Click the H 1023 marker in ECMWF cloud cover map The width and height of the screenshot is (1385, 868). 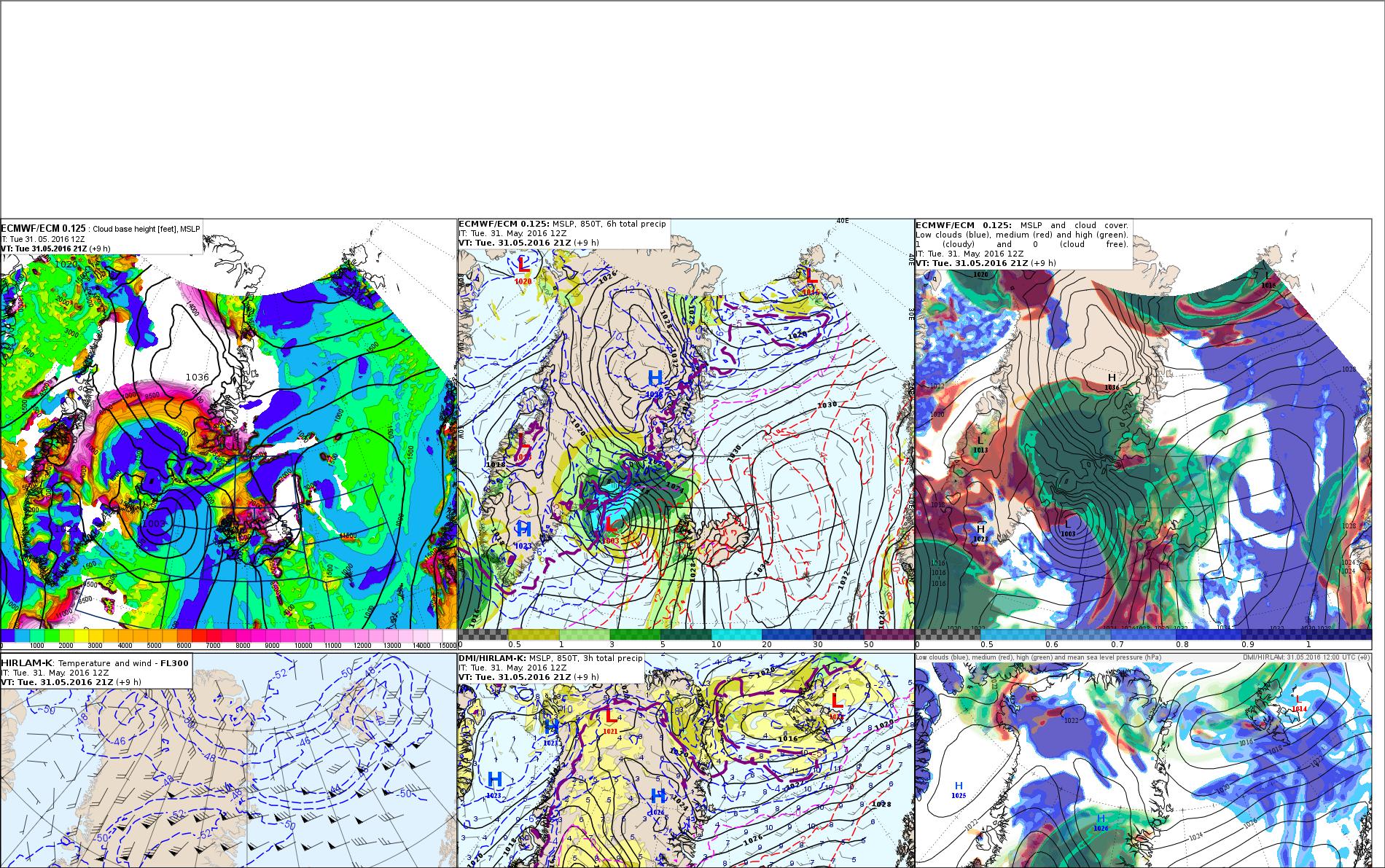pos(980,533)
